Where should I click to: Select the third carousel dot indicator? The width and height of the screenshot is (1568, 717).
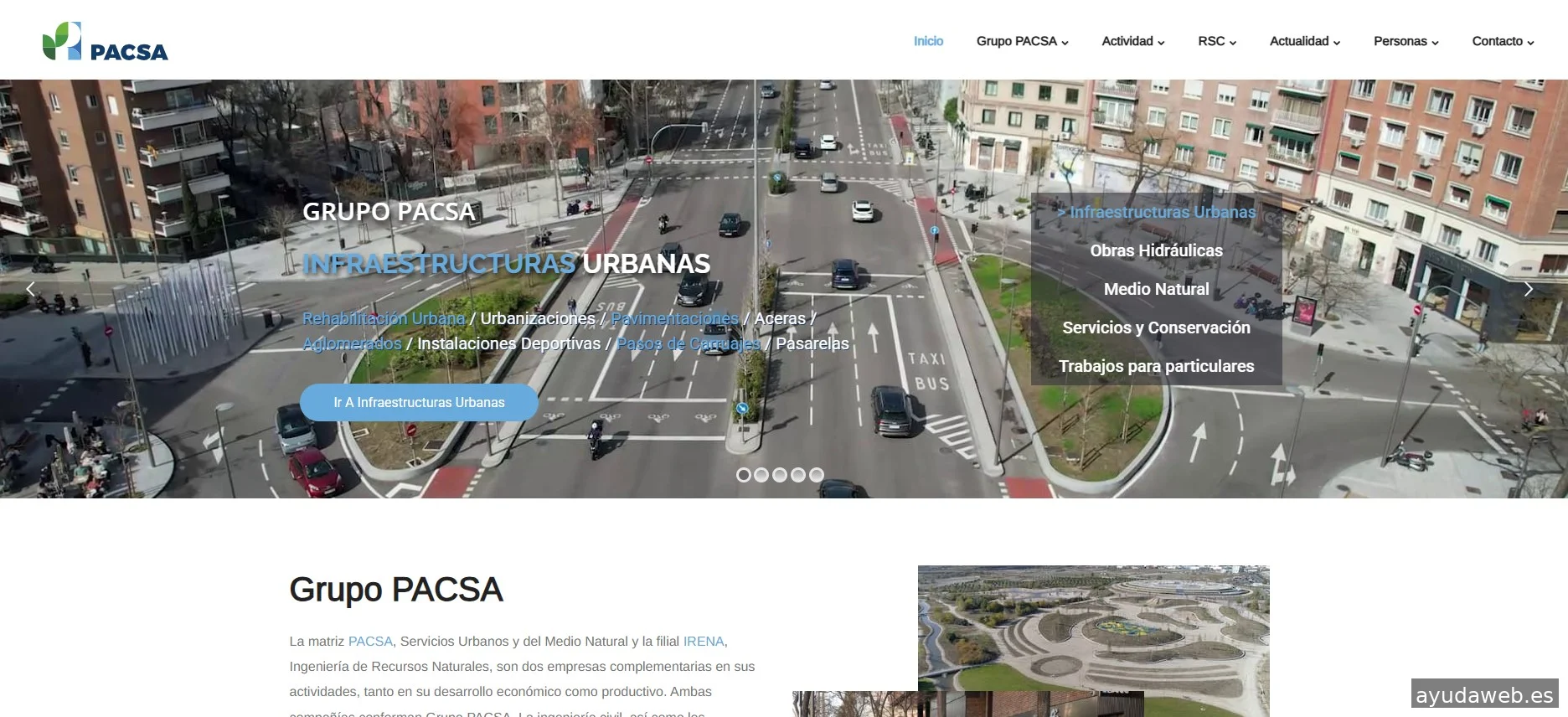coord(780,475)
